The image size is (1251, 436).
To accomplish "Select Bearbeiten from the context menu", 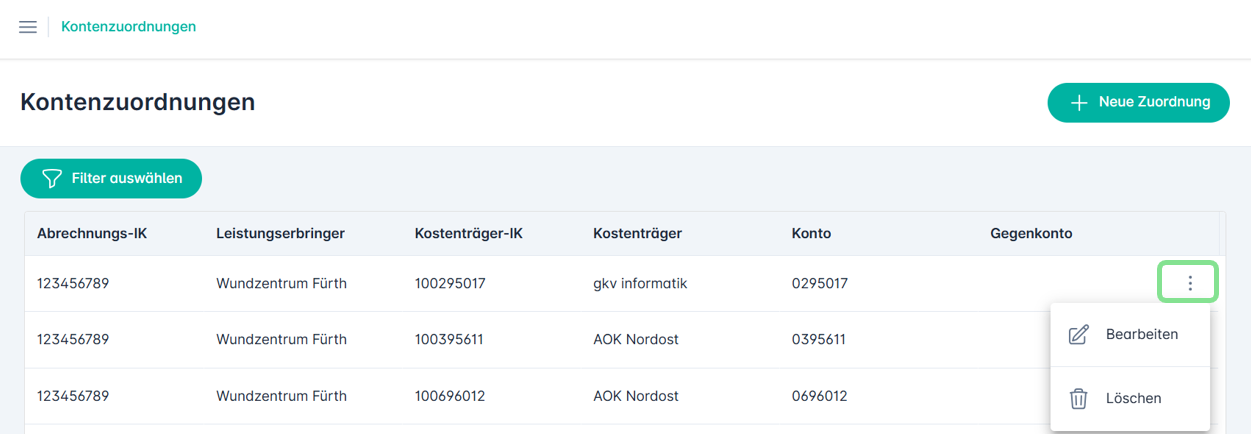I will click(1141, 334).
